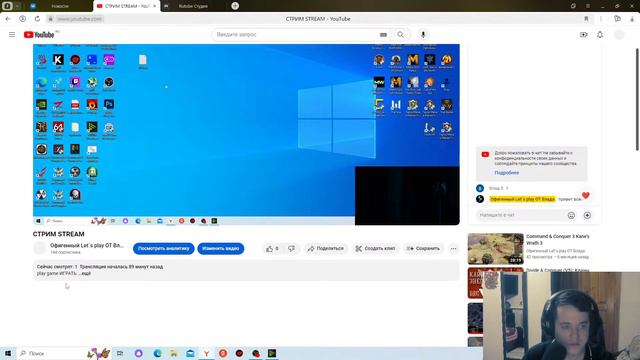The image size is (640, 360).
Task: Open a new browser tab with plus
Action: click(x=235, y=6)
